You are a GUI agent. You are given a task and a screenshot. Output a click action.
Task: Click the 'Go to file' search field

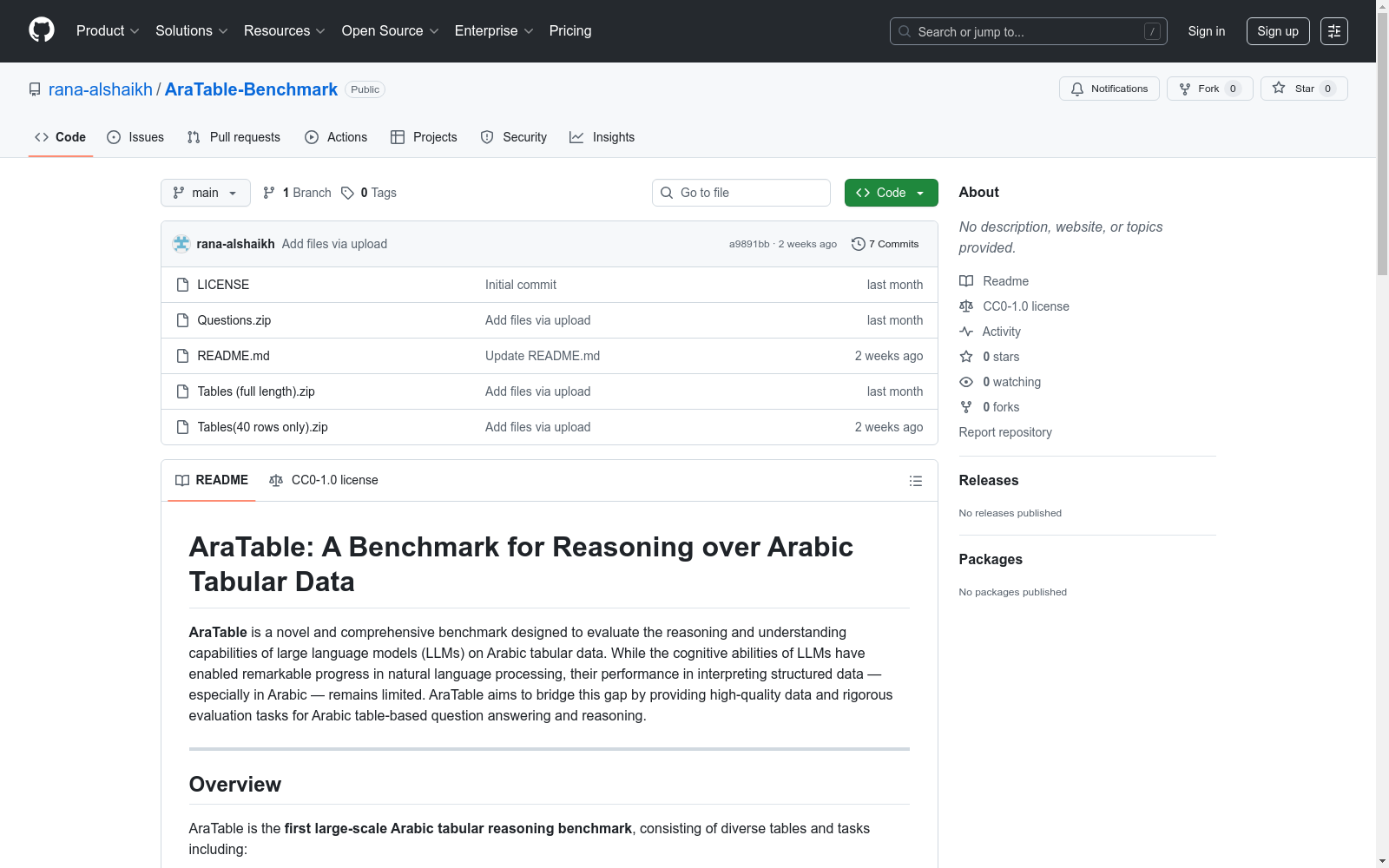(x=741, y=193)
